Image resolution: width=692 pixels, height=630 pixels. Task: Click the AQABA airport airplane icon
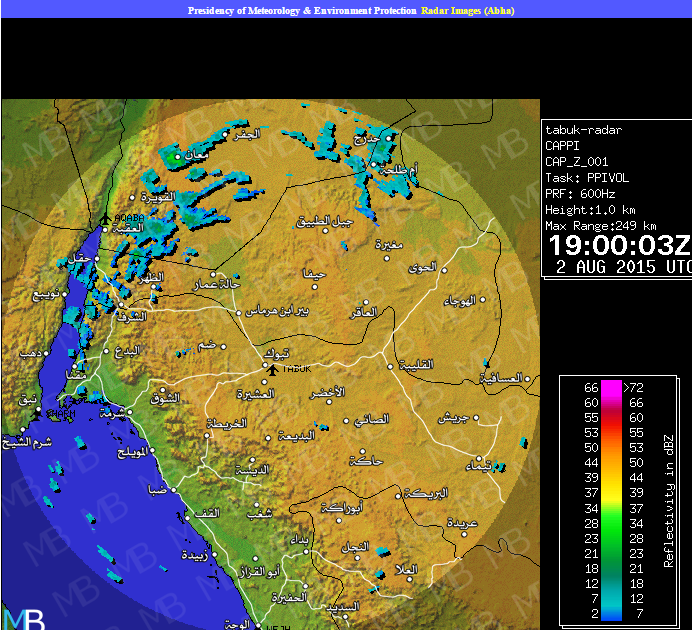point(105,218)
